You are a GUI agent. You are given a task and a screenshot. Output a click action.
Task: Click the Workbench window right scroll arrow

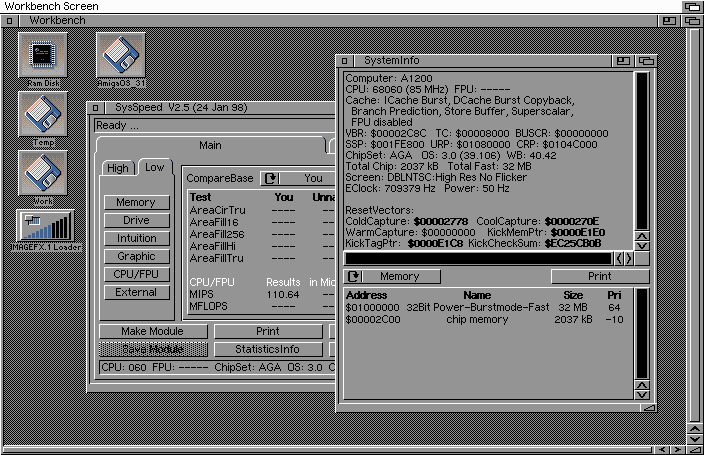(x=677, y=450)
